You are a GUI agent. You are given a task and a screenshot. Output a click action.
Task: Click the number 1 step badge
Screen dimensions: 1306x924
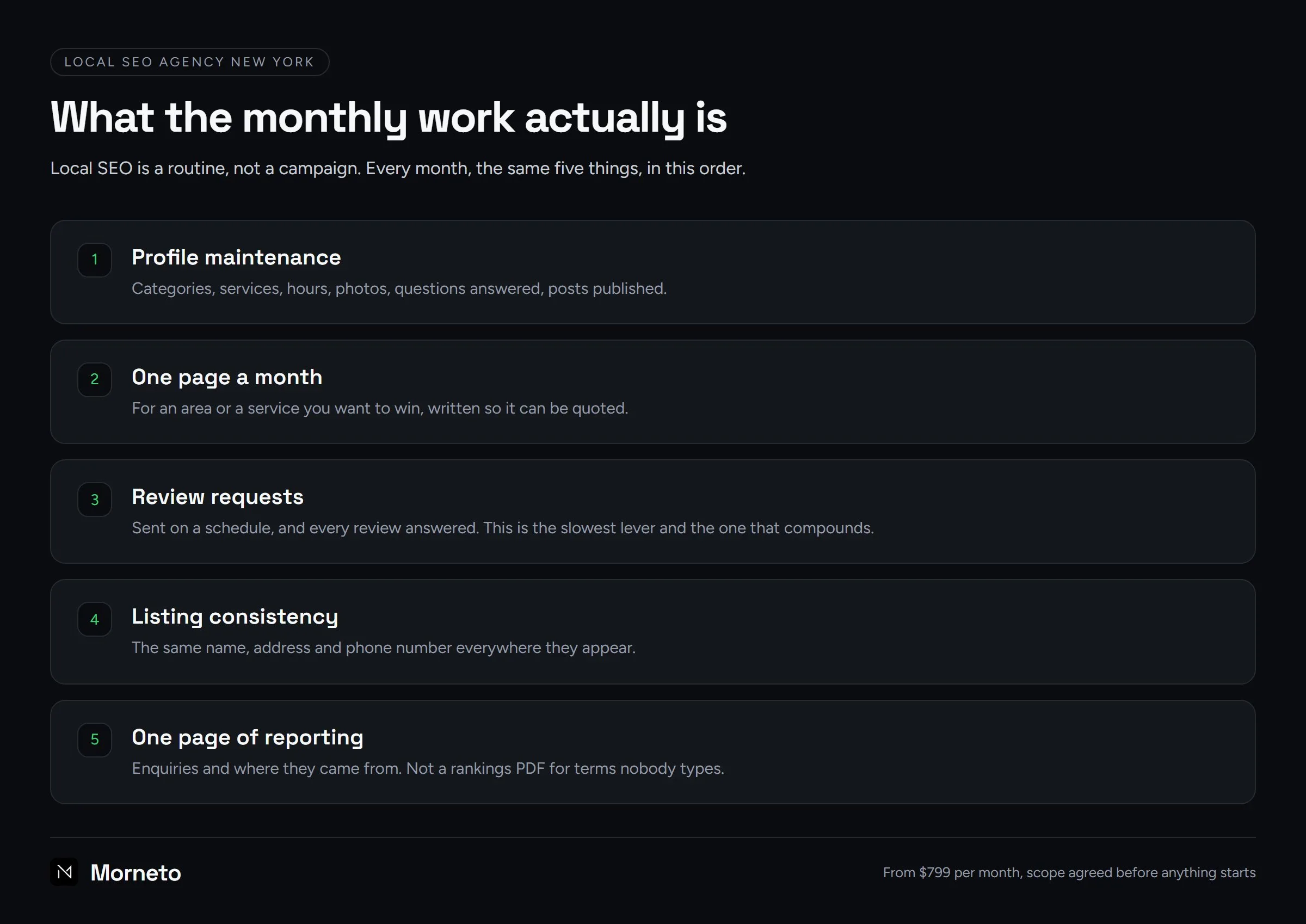point(95,260)
